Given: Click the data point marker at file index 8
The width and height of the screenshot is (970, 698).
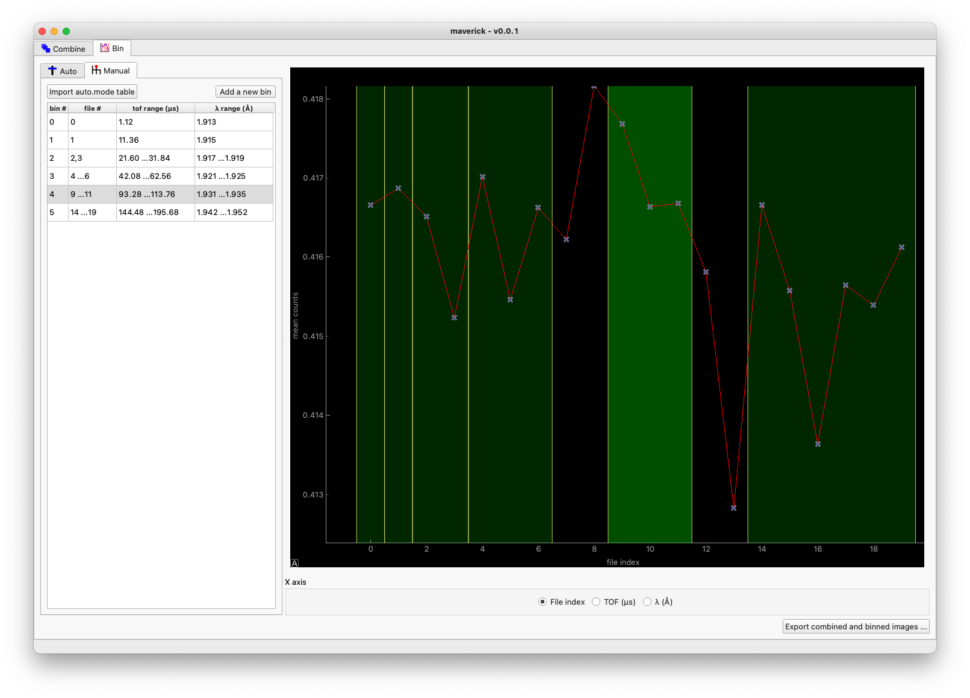Looking at the screenshot, I should point(594,89).
